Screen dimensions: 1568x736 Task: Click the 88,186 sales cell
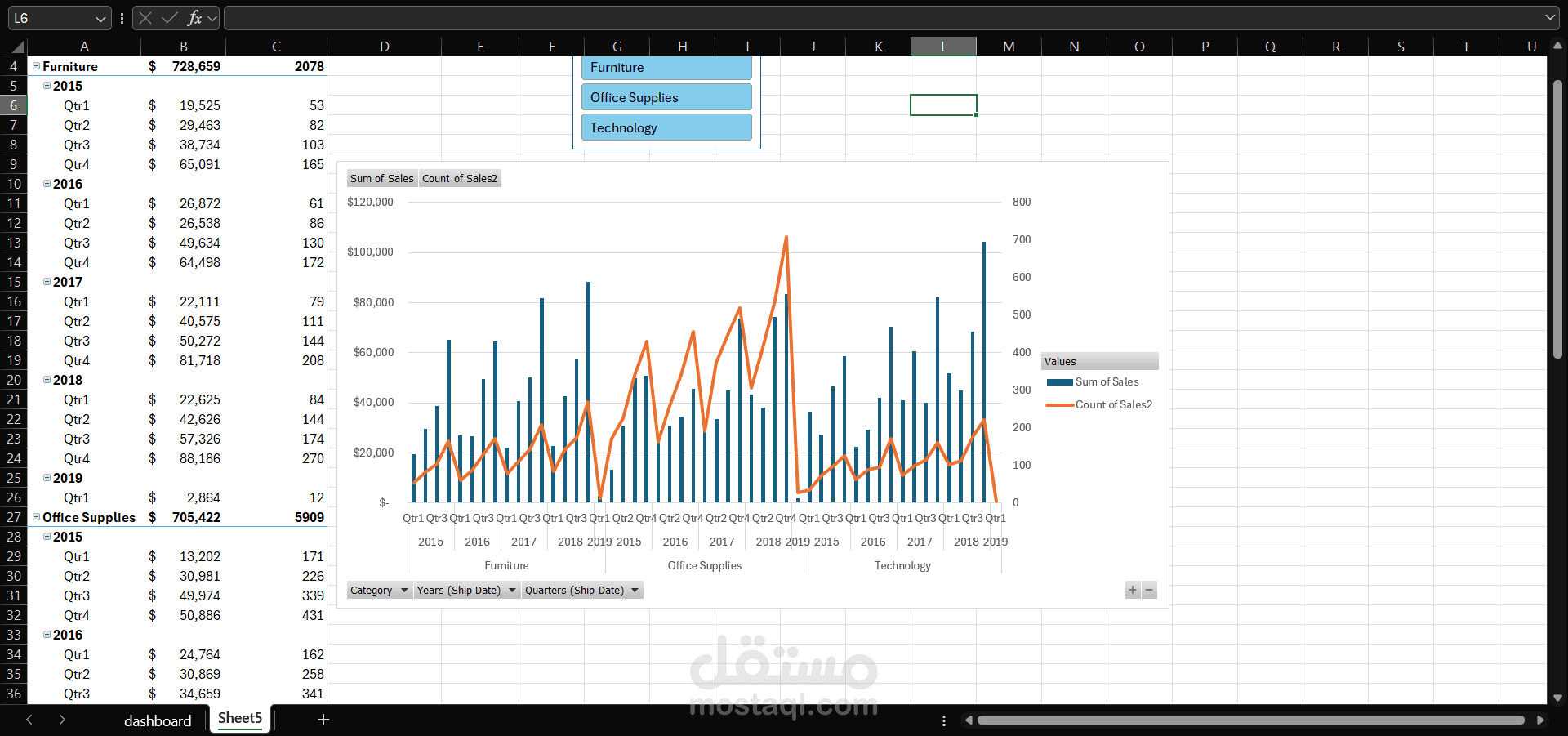tap(184, 458)
